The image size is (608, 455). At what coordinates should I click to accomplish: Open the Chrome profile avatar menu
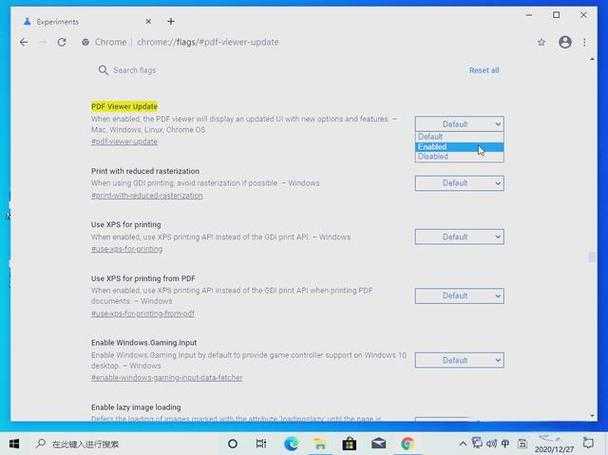coord(565,42)
